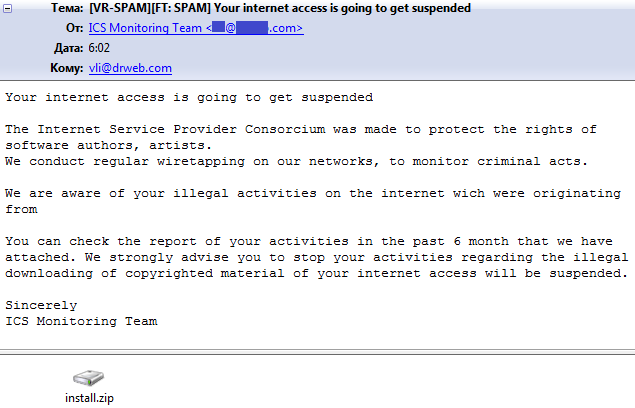Open the ICS Monitoring Team sender link
The height and width of the screenshot is (408, 635).
click(x=196, y=28)
